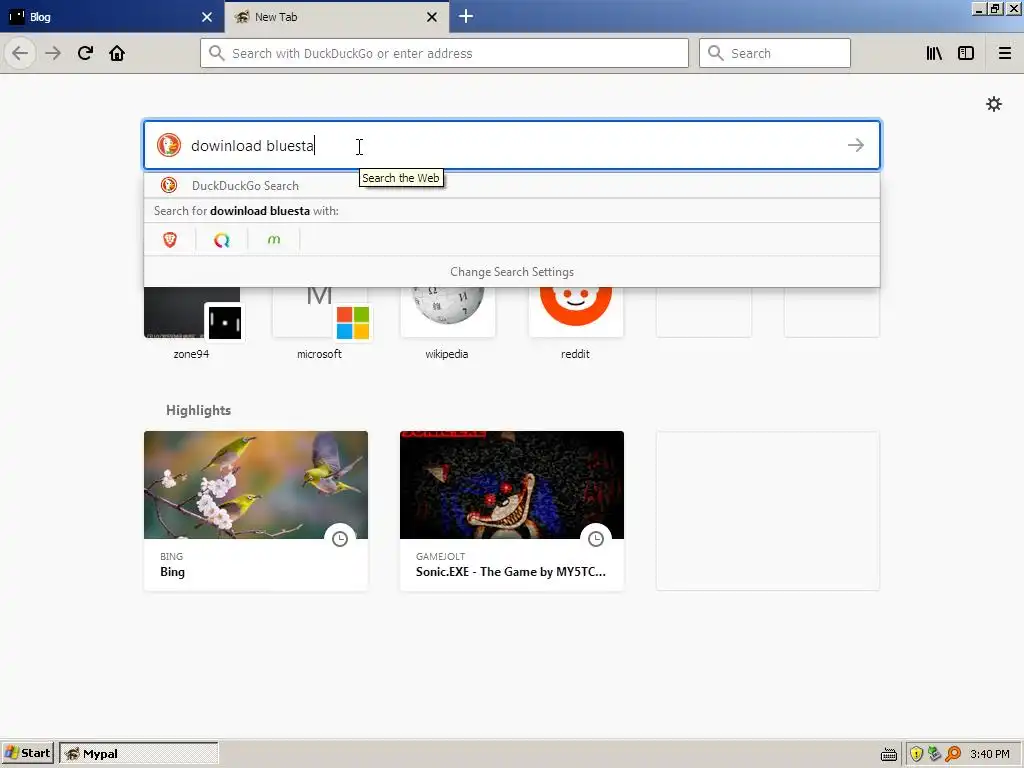
Task: Click the DuckDuckGo logo in search box
Action: 168,145
